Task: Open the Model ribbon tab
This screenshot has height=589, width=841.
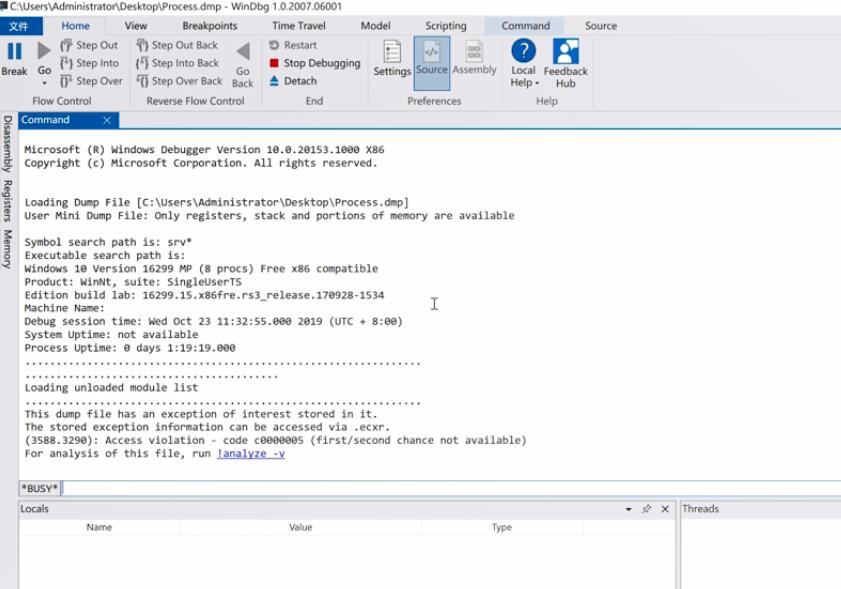Action: point(375,26)
